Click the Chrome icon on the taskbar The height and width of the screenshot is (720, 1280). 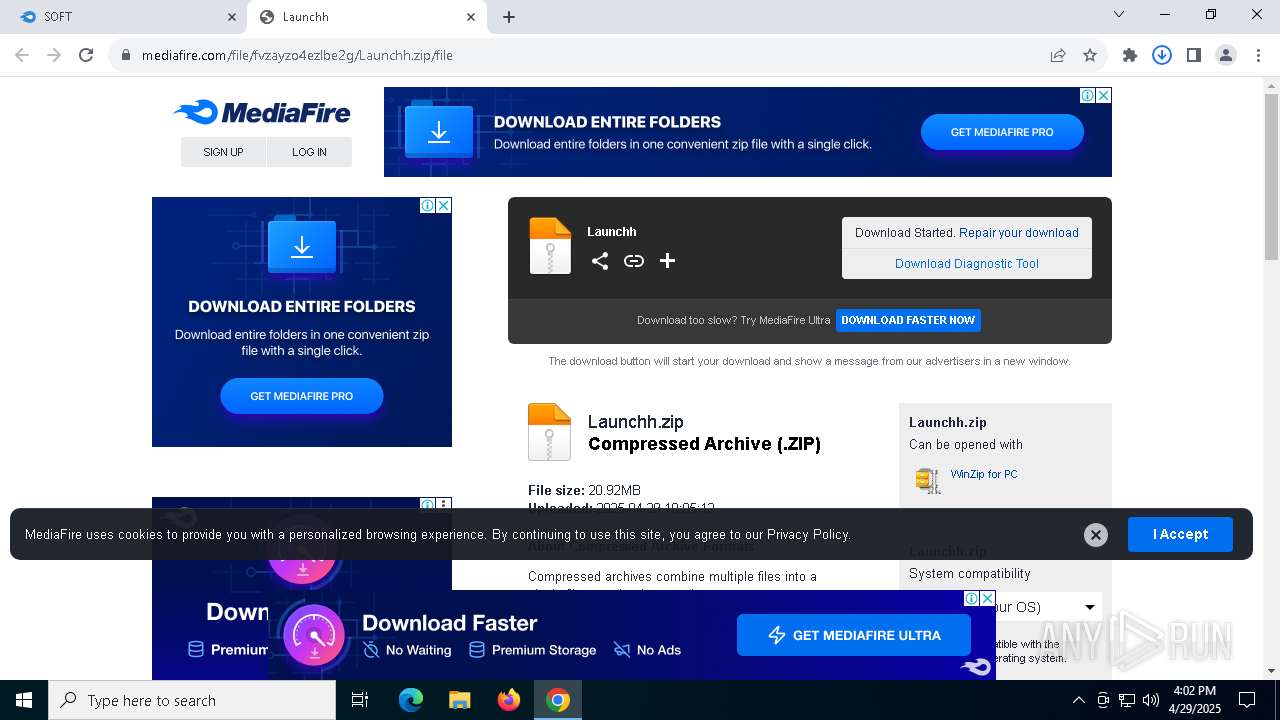[558, 700]
